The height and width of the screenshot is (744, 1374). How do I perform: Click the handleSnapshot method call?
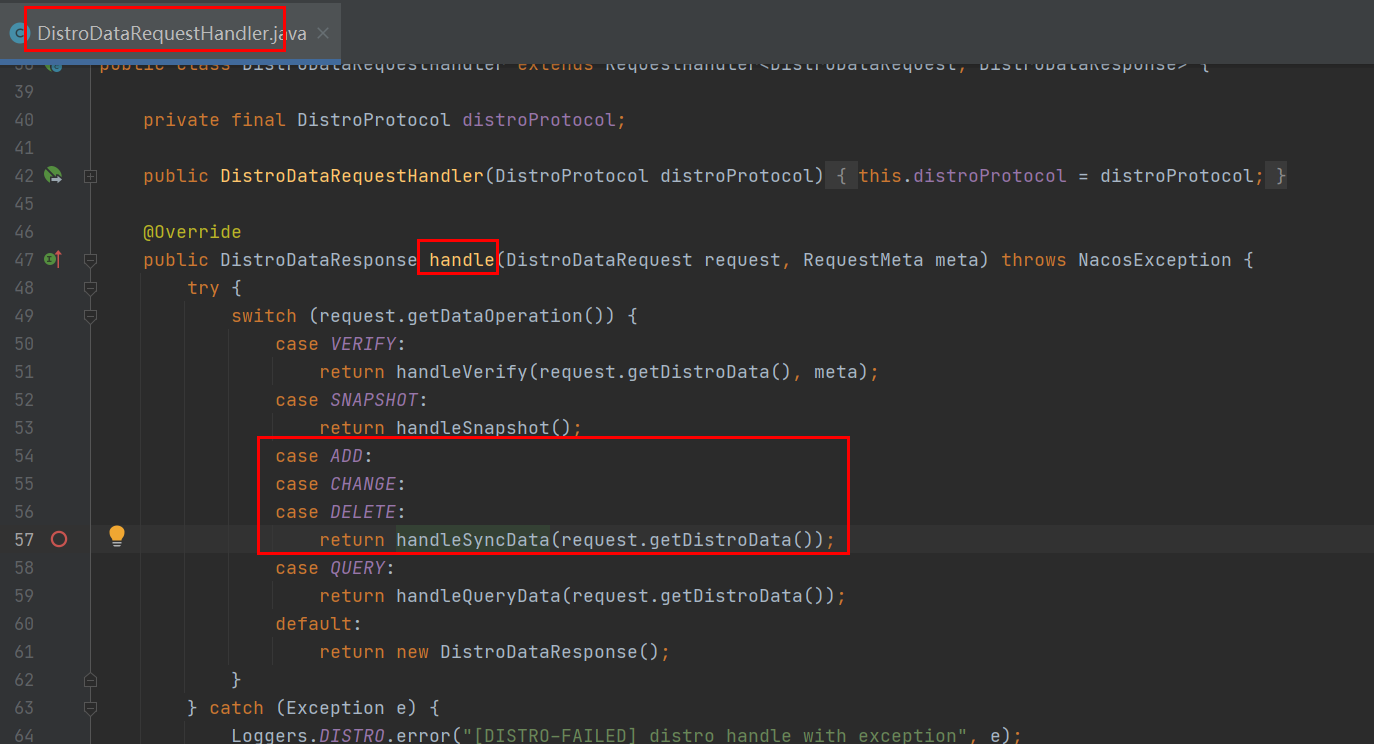click(473, 428)
